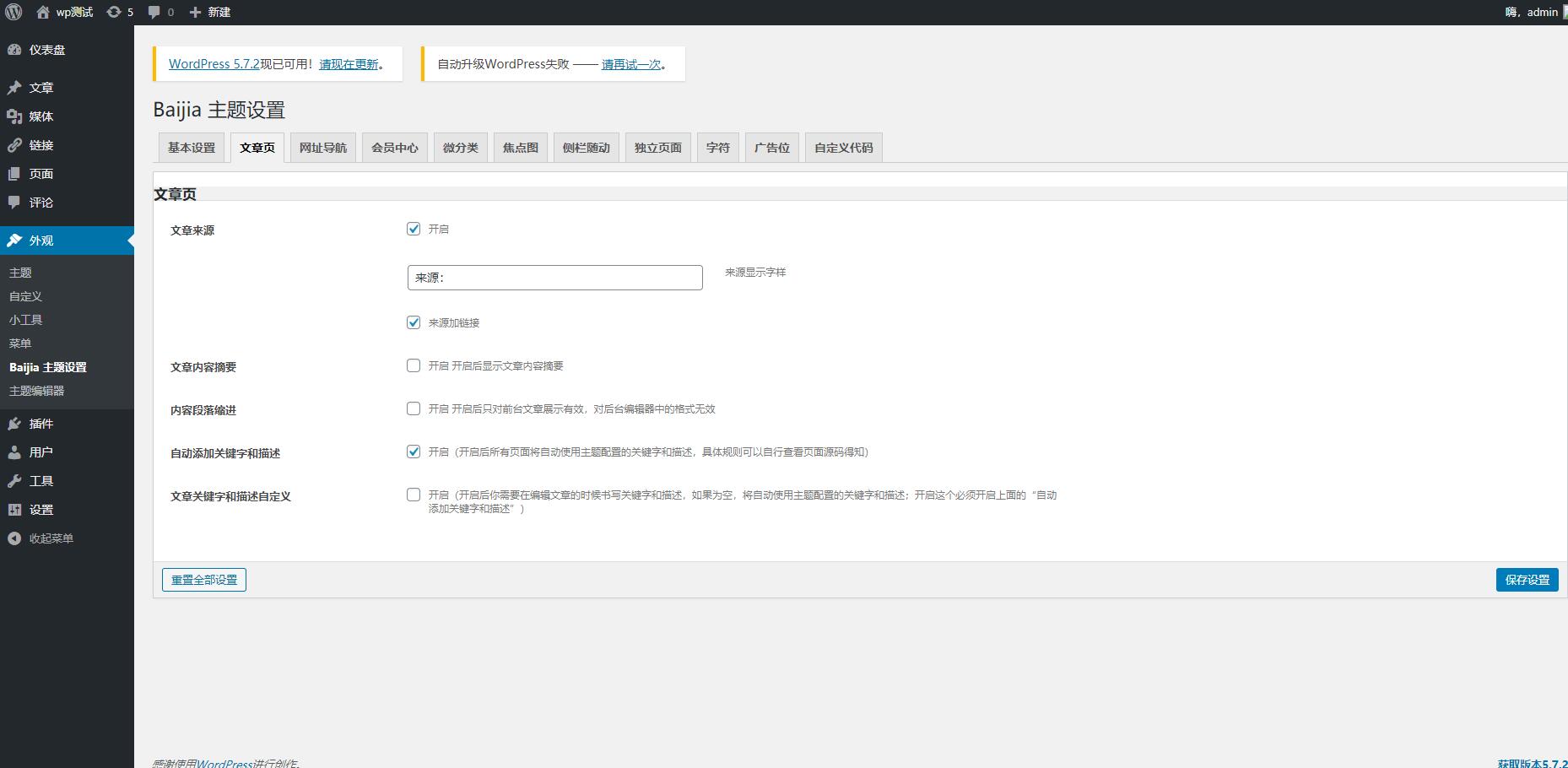This screenshot has width=1568, height=768.
Task: Switch to the 会员中心 tab
Action: [x=395, y=148]
